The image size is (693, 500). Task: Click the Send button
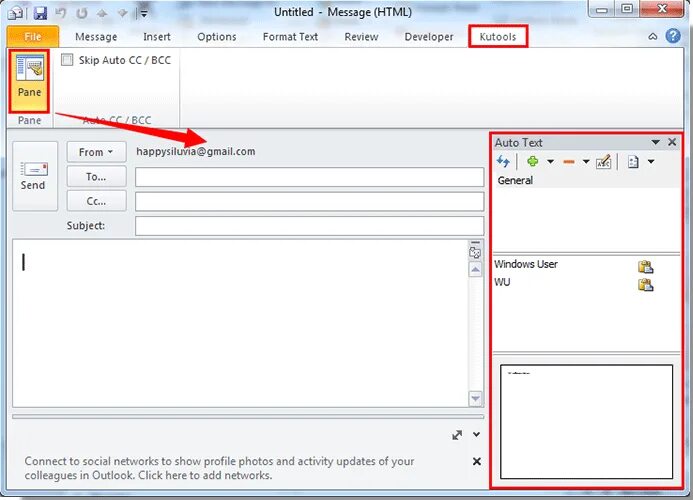(x=35, y=176)
